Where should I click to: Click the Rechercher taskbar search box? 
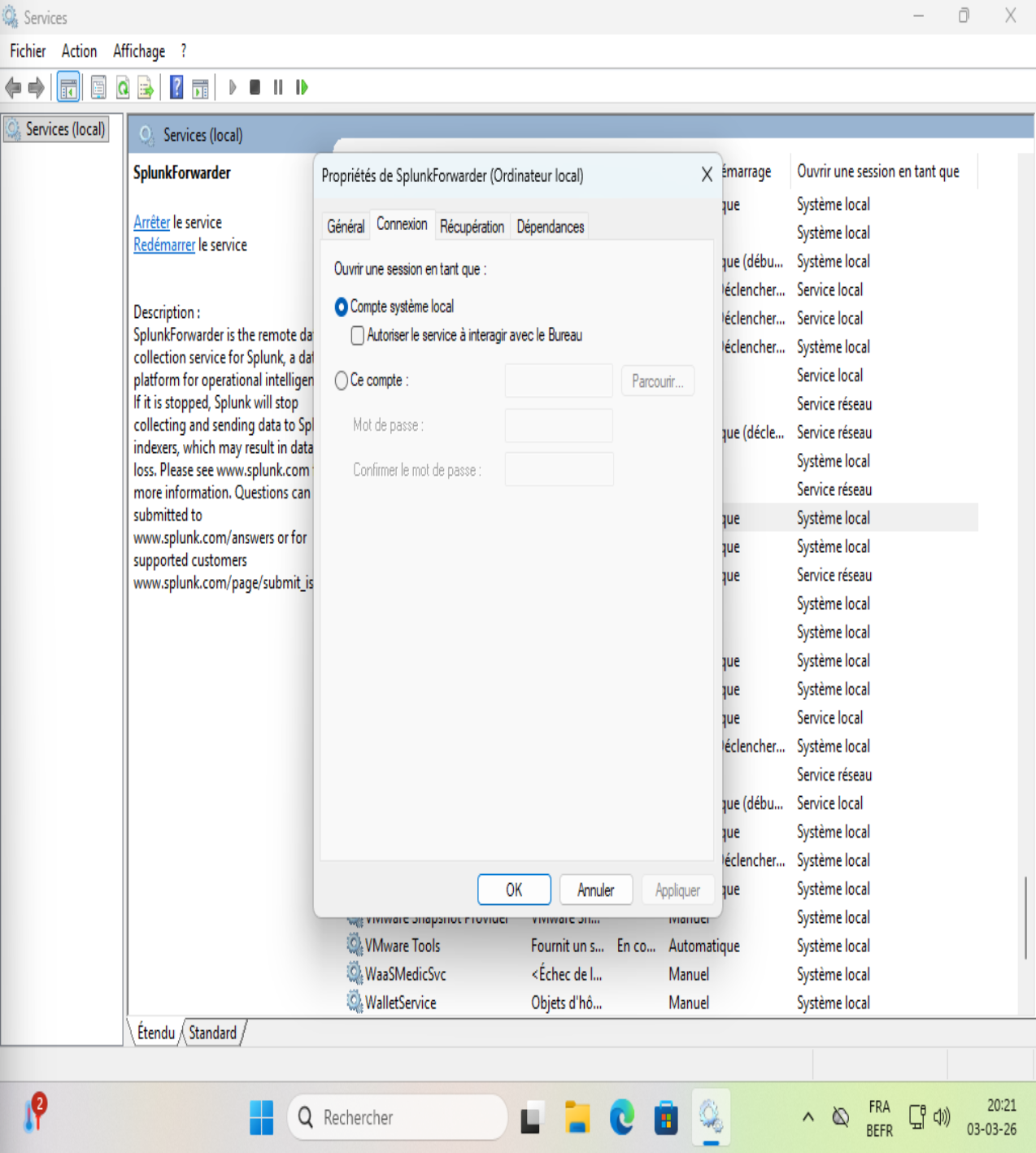pos(398,1117)
